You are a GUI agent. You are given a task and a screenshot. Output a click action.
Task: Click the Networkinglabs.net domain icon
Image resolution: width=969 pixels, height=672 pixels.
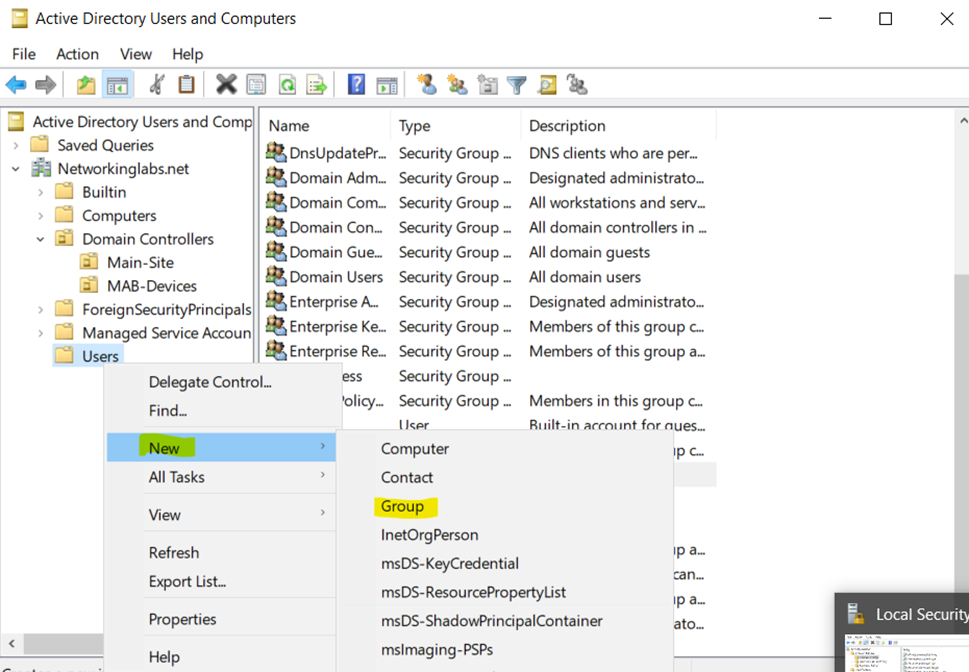tap(41, 168)
